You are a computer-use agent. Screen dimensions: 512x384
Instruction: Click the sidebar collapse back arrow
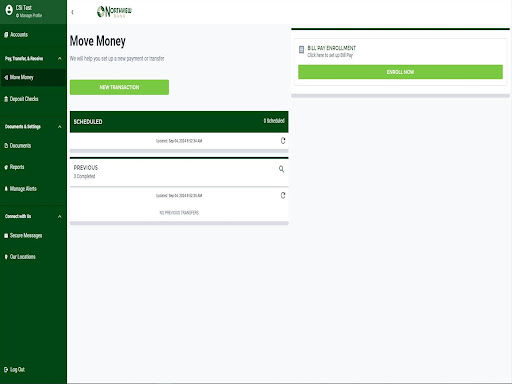[72, 12]
